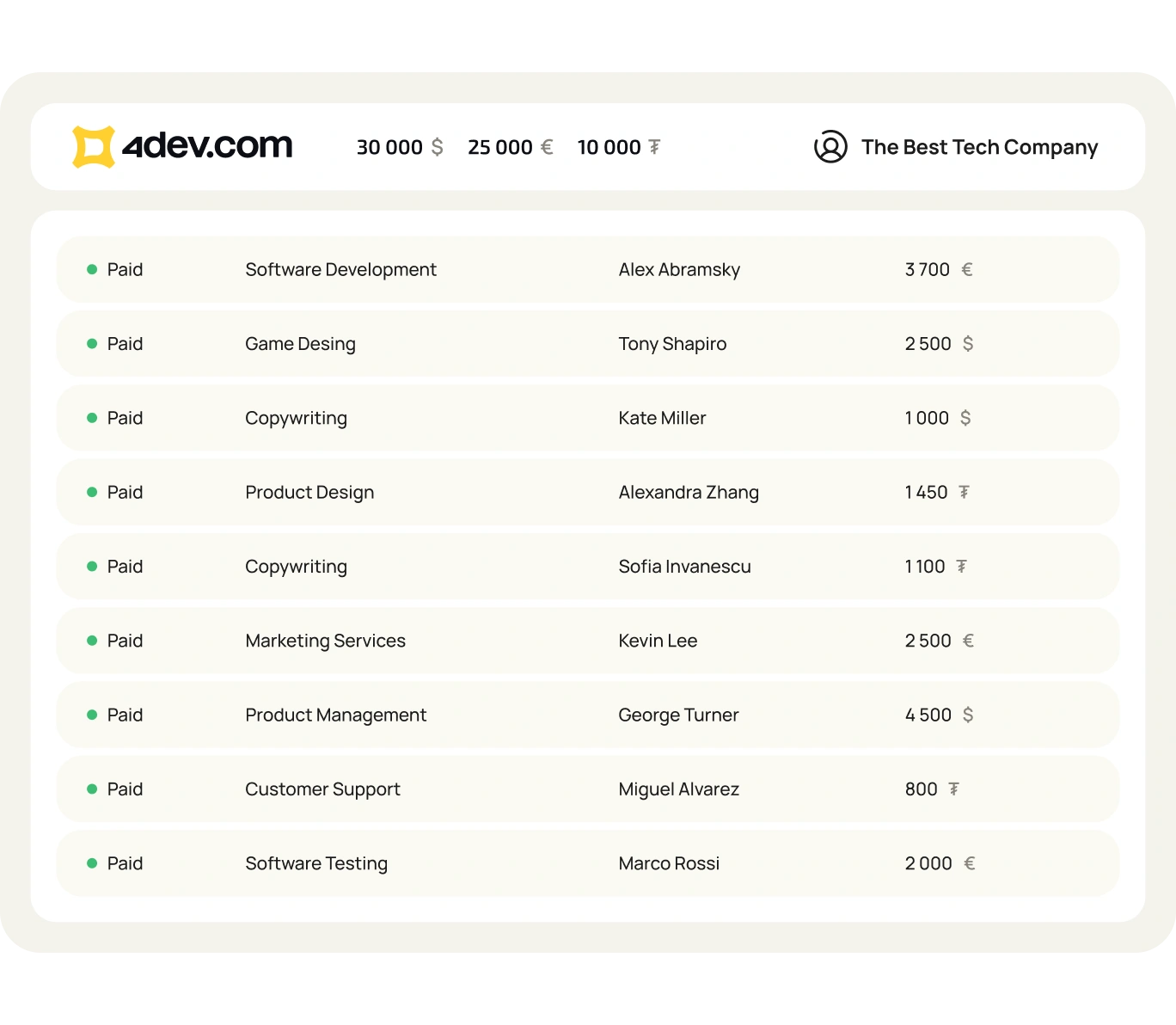Image resolution: width=1176 pixels, height=1025 pixels.
Task: Select Sofia Invanescu in the list
Action: pos(684,567)
